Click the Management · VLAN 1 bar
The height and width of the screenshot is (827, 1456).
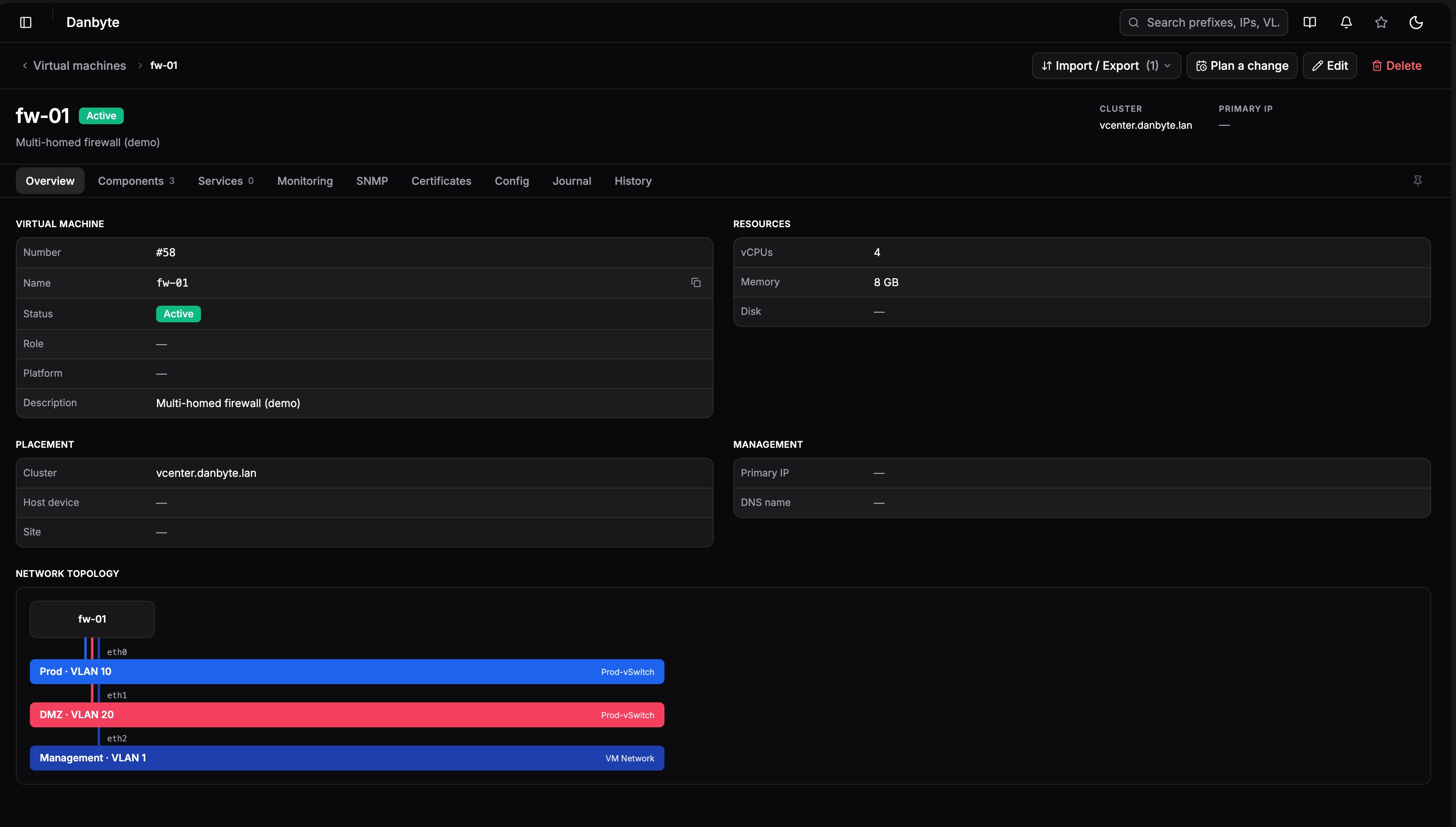point(347,758)
